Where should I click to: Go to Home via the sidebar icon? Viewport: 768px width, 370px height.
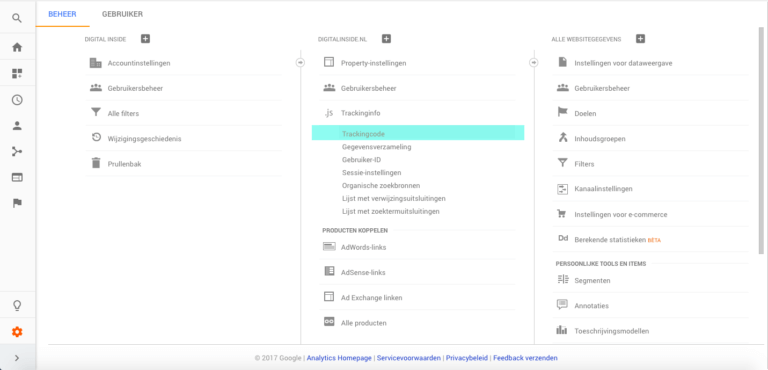pyautogui.click(x=17, y=48)
